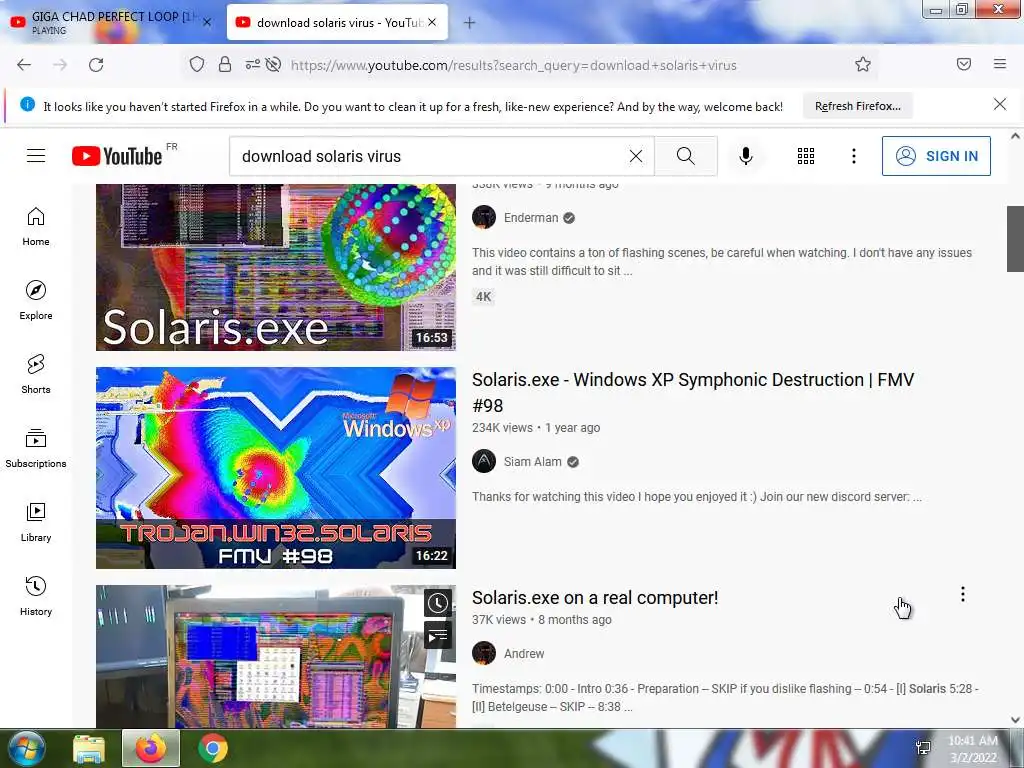Open 'Solaris.exe on a real computer!' title
This screenshot has width=1024, height=768.
point(595,598)
